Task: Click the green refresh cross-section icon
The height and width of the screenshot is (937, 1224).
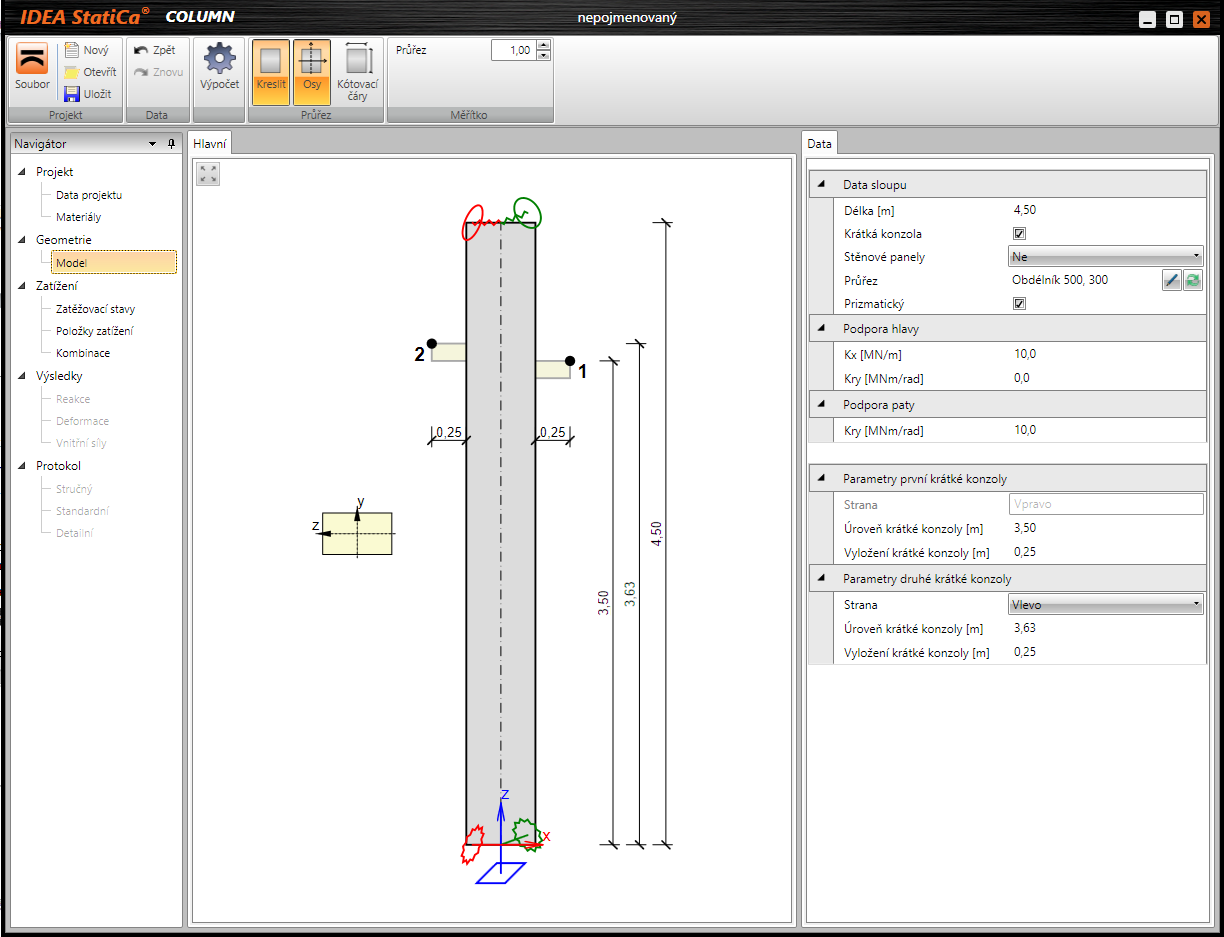Action: (x=1193, y=281)
